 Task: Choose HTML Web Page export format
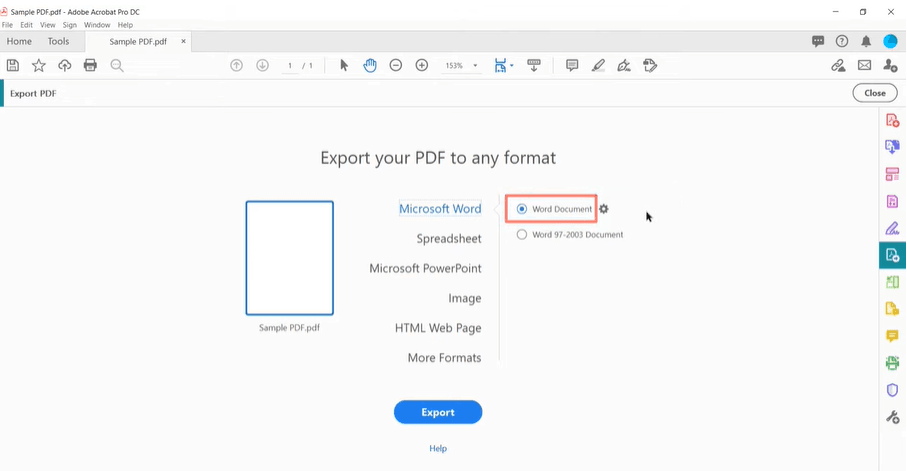point(438,328)
